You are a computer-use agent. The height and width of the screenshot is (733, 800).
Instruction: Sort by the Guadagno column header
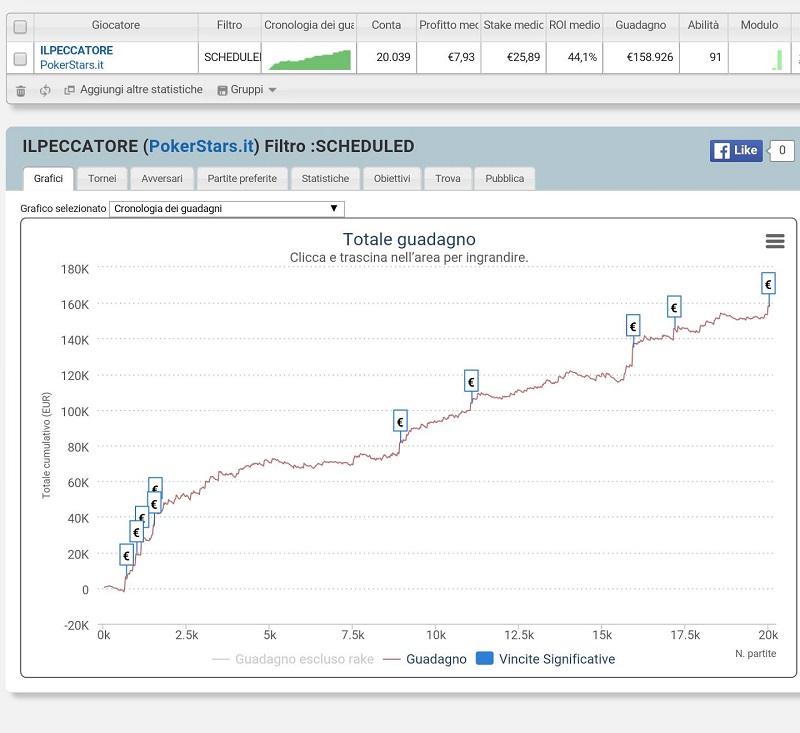click(x=641, y=25)
